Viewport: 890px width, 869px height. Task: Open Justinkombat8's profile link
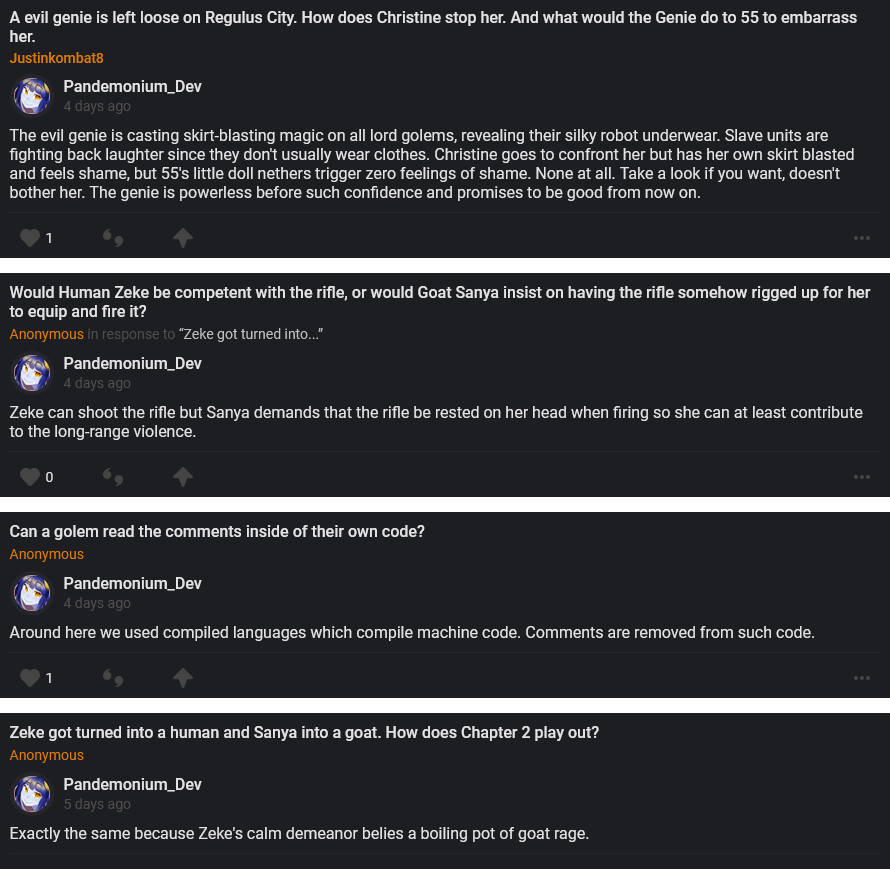(56, 58)
